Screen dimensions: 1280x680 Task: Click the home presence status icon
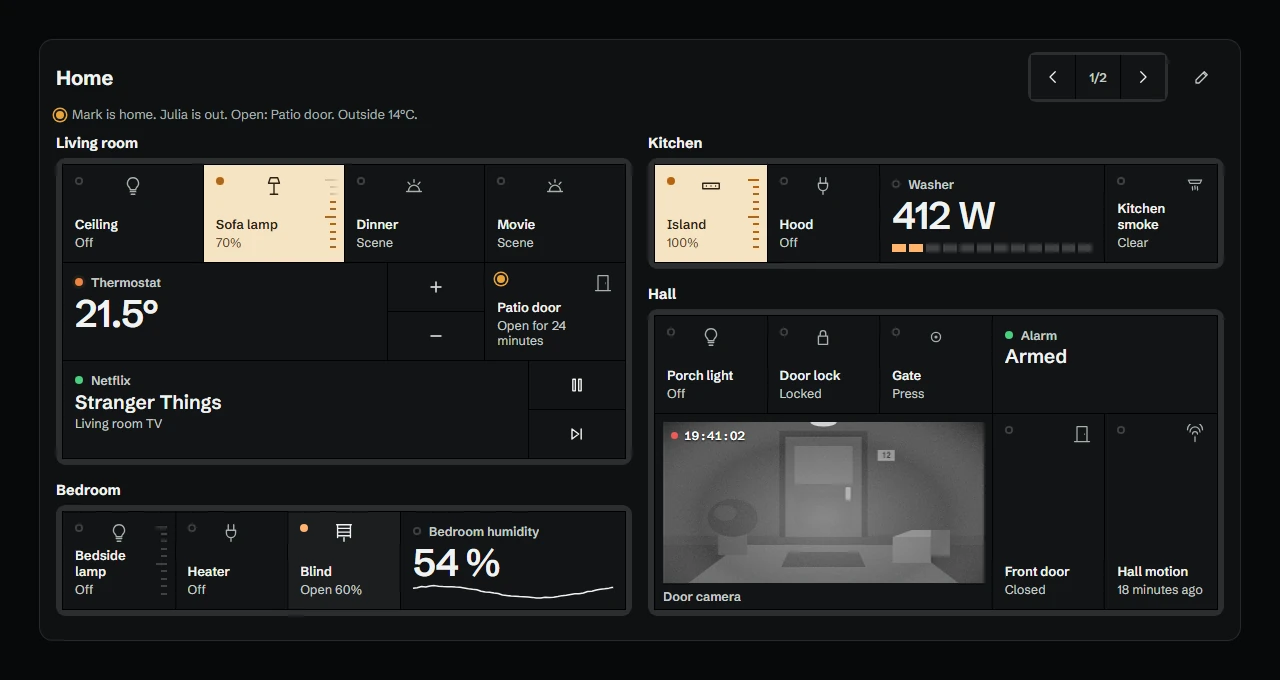point(60,115)
